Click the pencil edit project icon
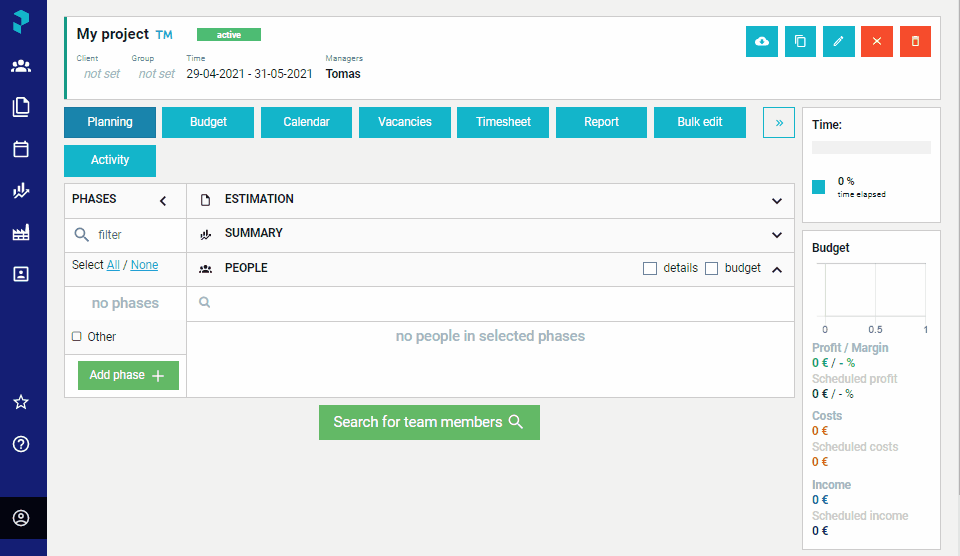This screenshot has width=960, height=556. (x=839, y=42)
